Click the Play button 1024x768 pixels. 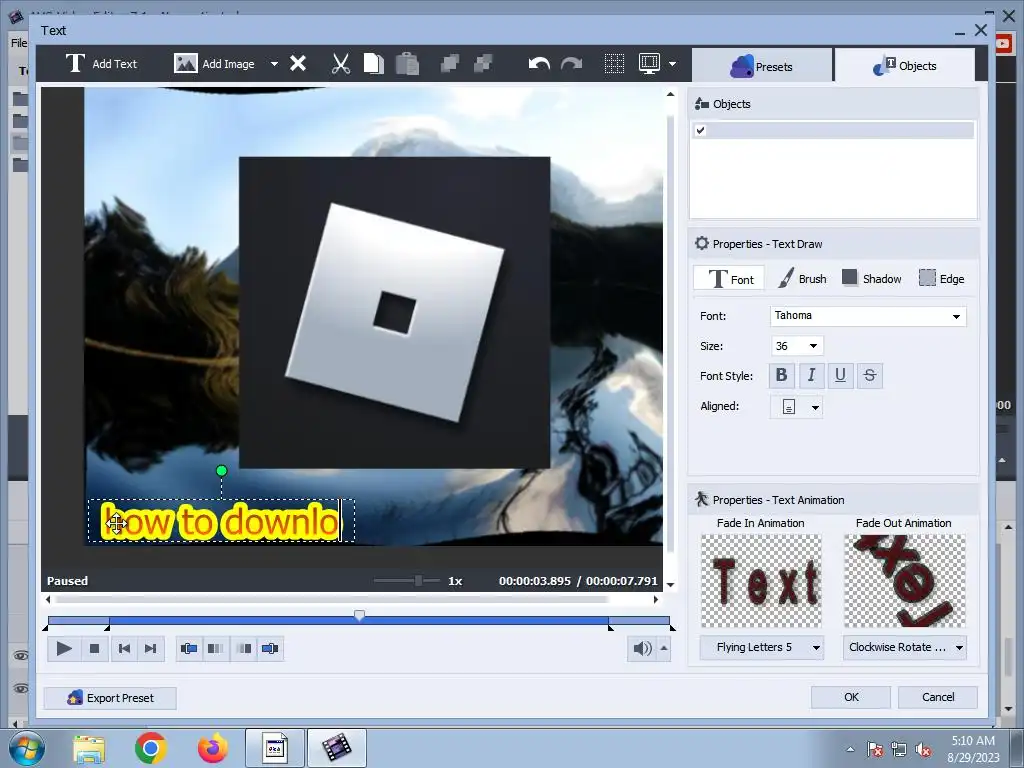point(64,648)
